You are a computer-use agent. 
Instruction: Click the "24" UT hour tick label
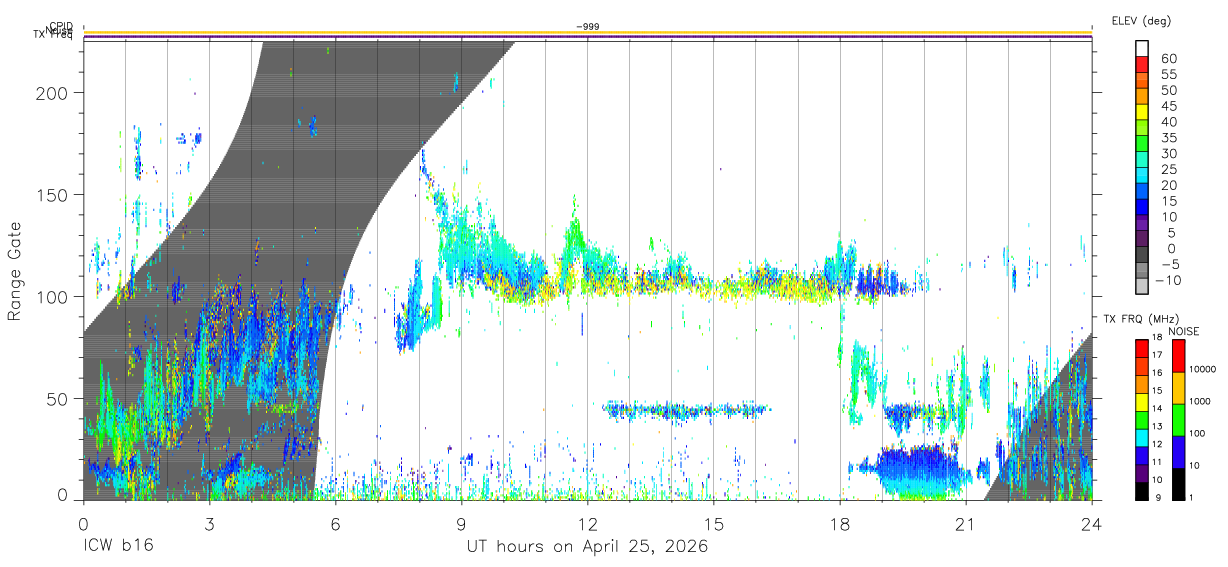pyautogui.click(x=1092, y=525)
